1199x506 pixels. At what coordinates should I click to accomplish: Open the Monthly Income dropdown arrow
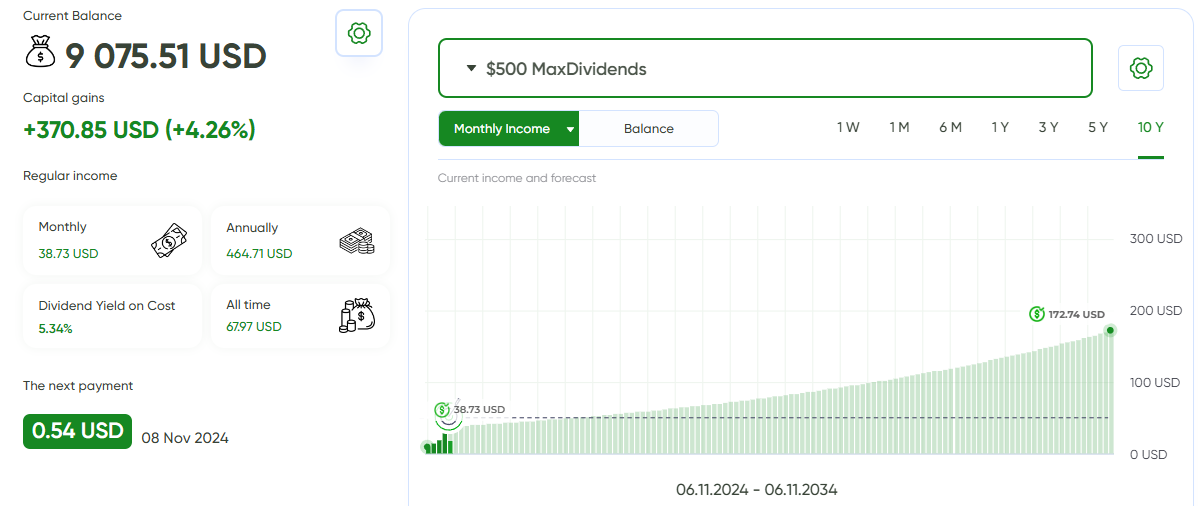tap(570, 129)
